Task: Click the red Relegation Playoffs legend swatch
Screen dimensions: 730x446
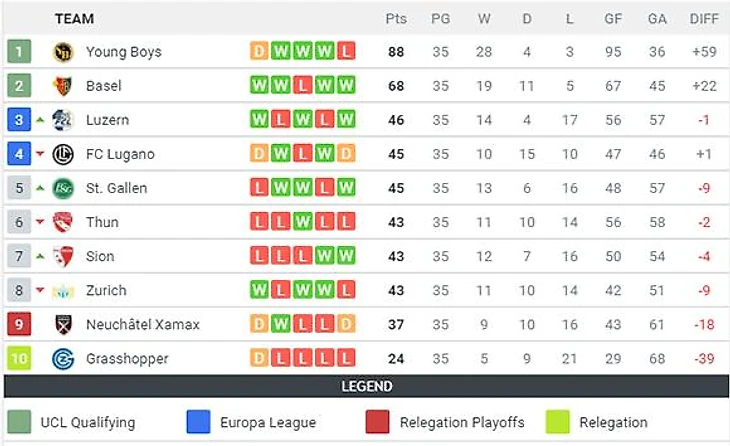Action: [x=377, y=422]
